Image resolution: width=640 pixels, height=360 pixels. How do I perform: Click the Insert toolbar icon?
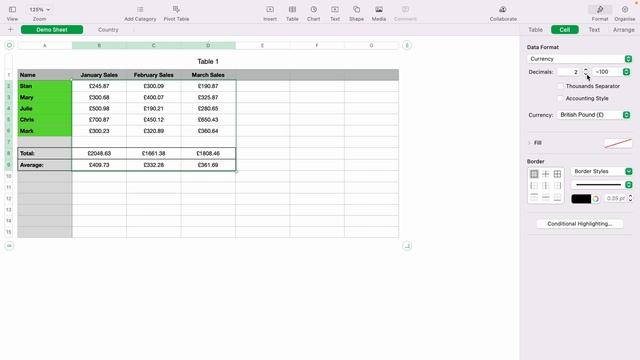(270, 9)
